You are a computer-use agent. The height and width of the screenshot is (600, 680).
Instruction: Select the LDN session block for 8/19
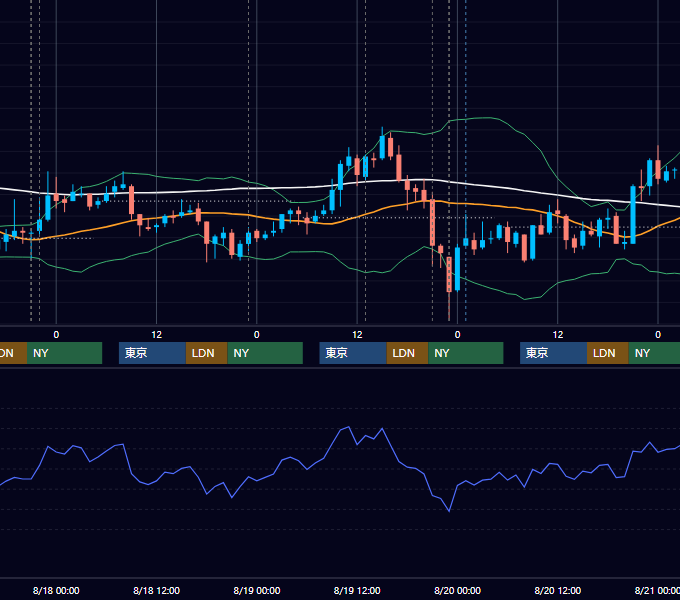pyautogui.click(x=407, y=353)
